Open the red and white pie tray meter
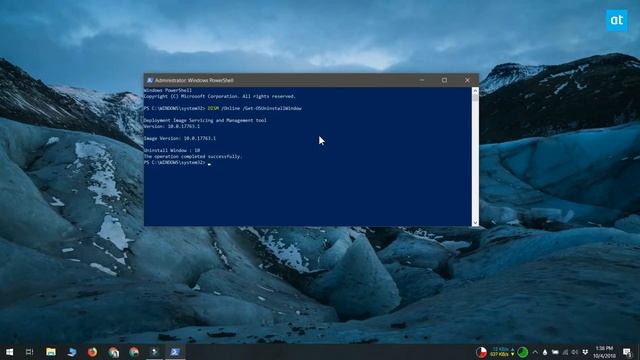Image resolution: width=640 pixels, height=360 pixels. coord(481,352)
